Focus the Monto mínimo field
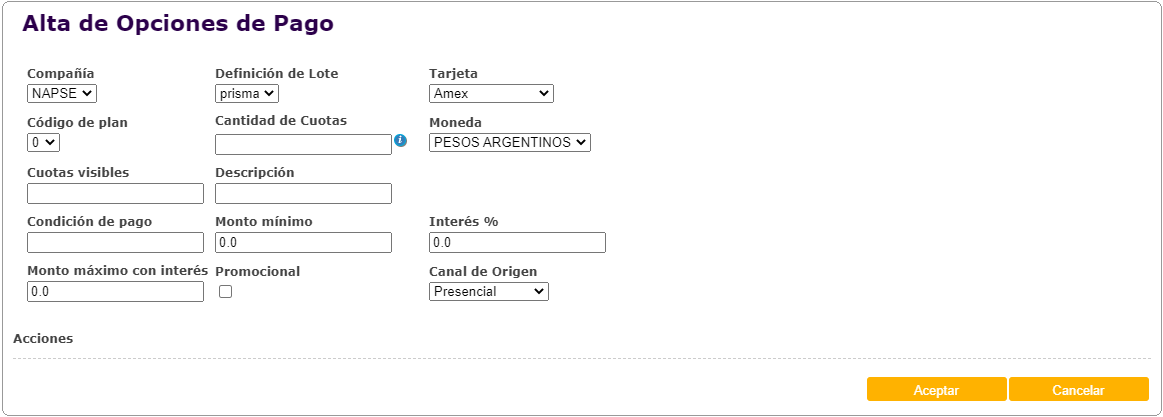Screen dimensions: 1163x417 pos(303,242)
